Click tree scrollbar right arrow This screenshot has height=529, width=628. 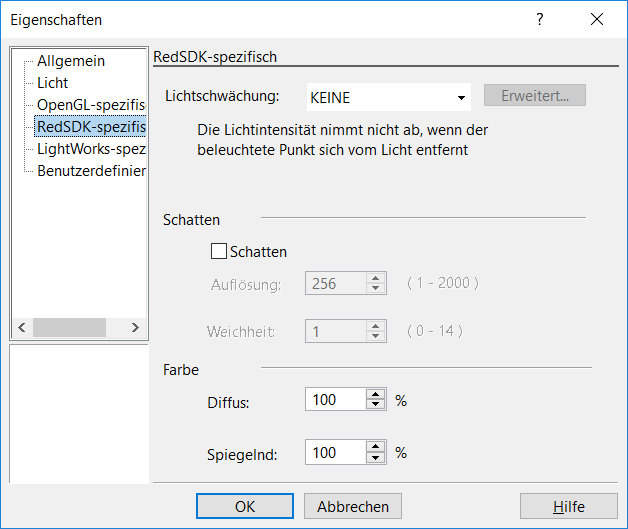(x=135, y=328)
